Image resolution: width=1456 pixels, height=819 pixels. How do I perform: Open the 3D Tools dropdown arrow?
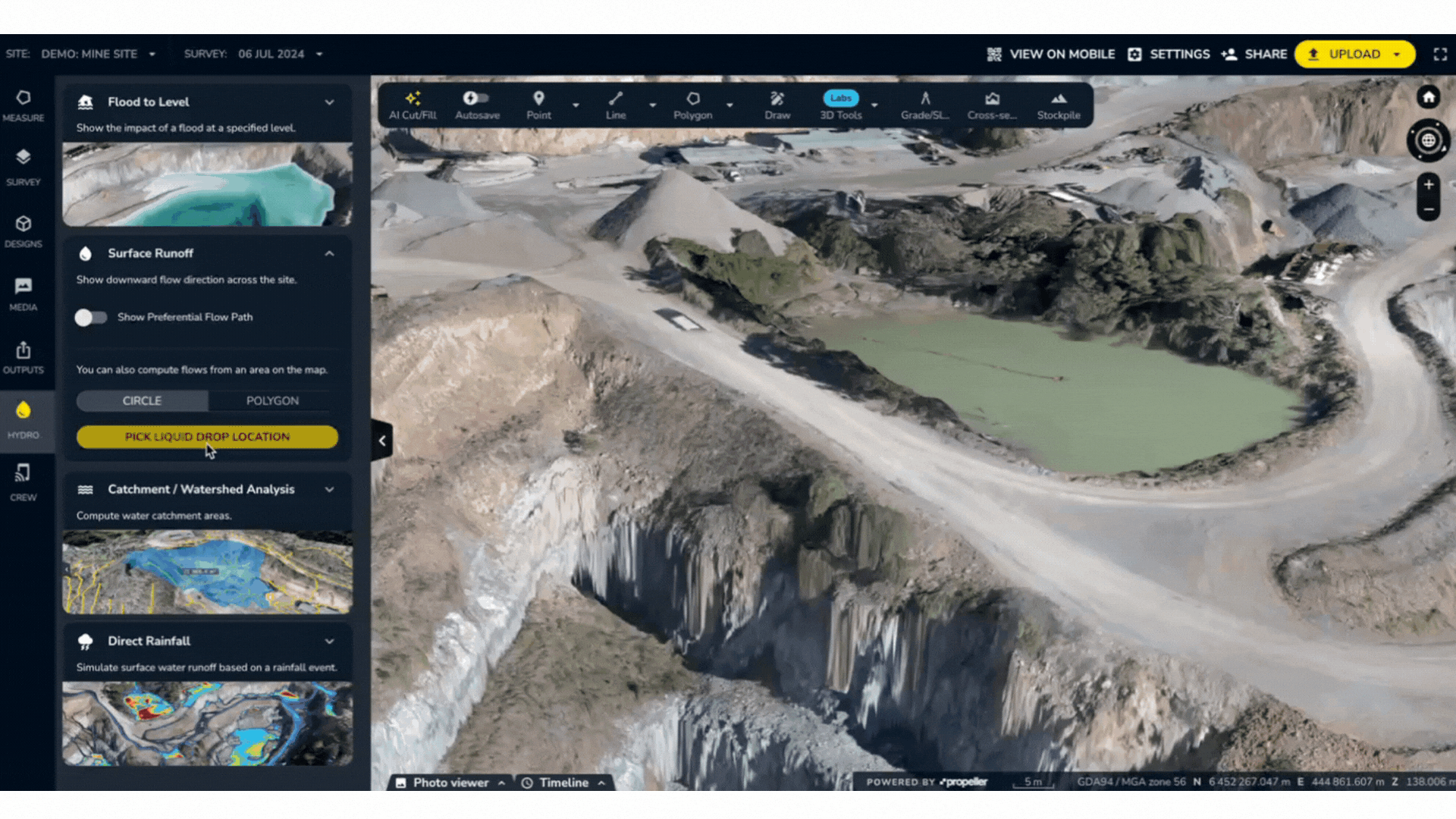[x=874, y=105]
